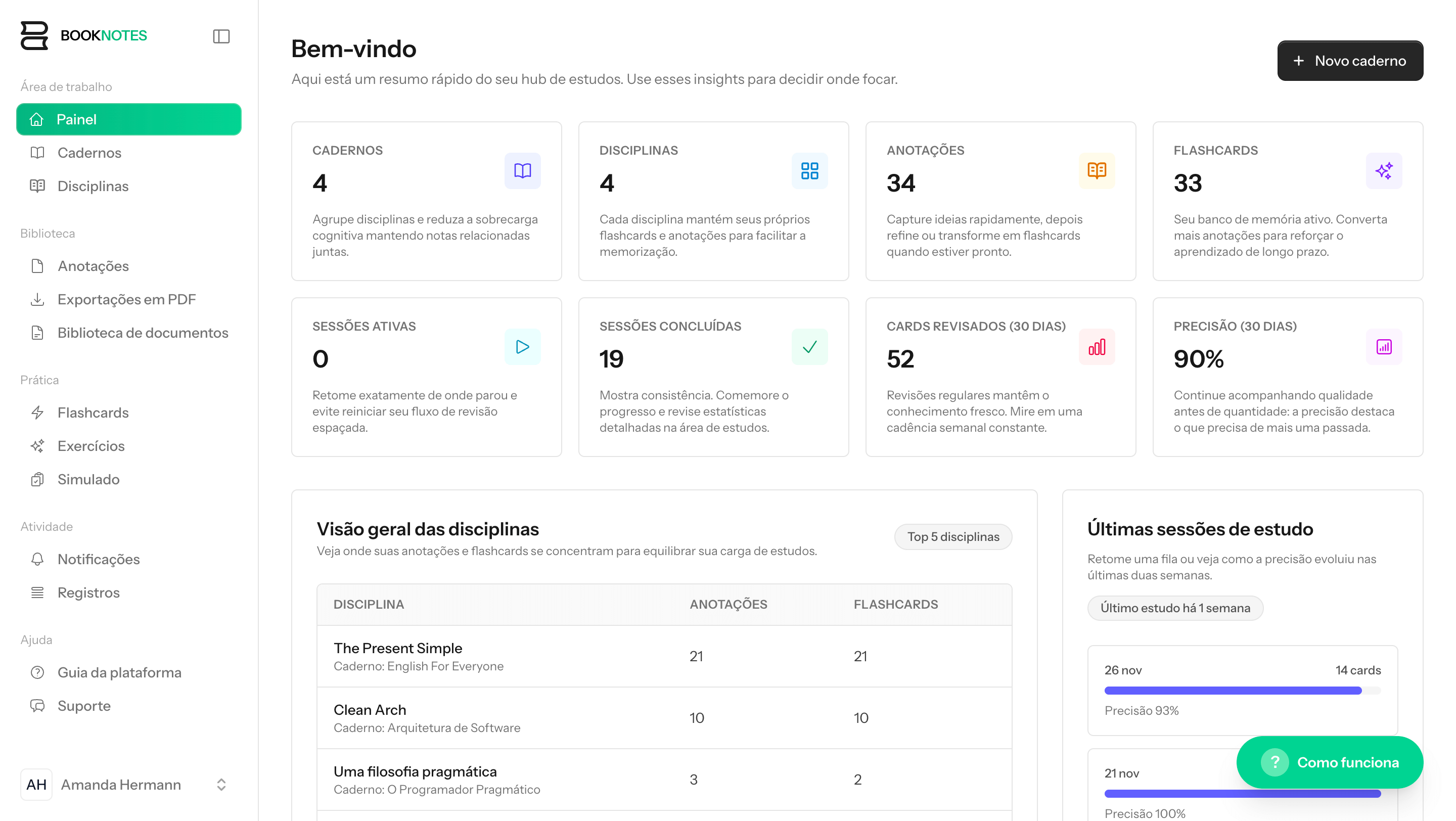The image size is (1456, 821).
Task: Click the Simulado icon in Prática section
Action: click(x=37, y=479)
